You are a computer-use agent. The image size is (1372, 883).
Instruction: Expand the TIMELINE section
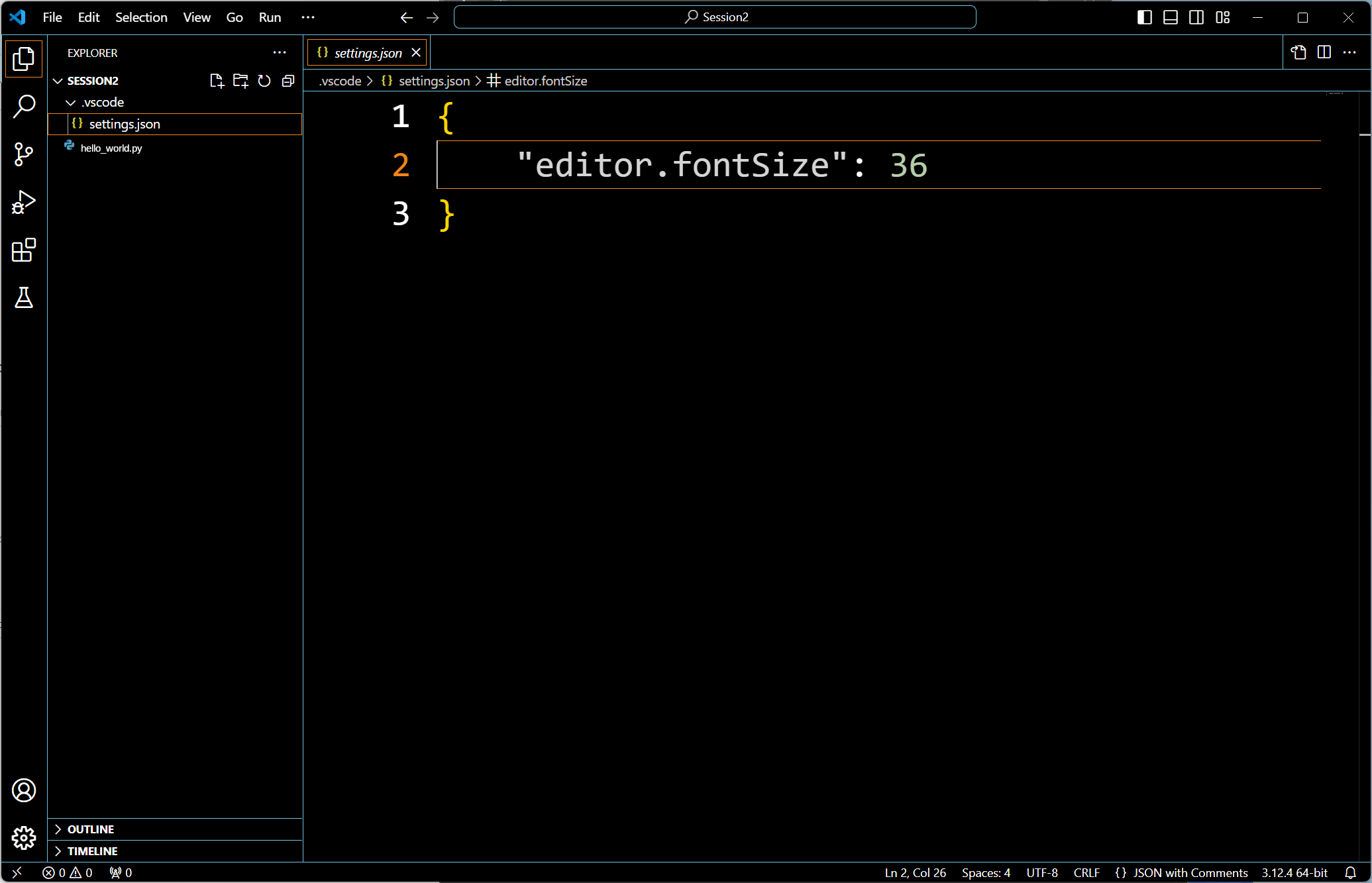tap(92, 851)
